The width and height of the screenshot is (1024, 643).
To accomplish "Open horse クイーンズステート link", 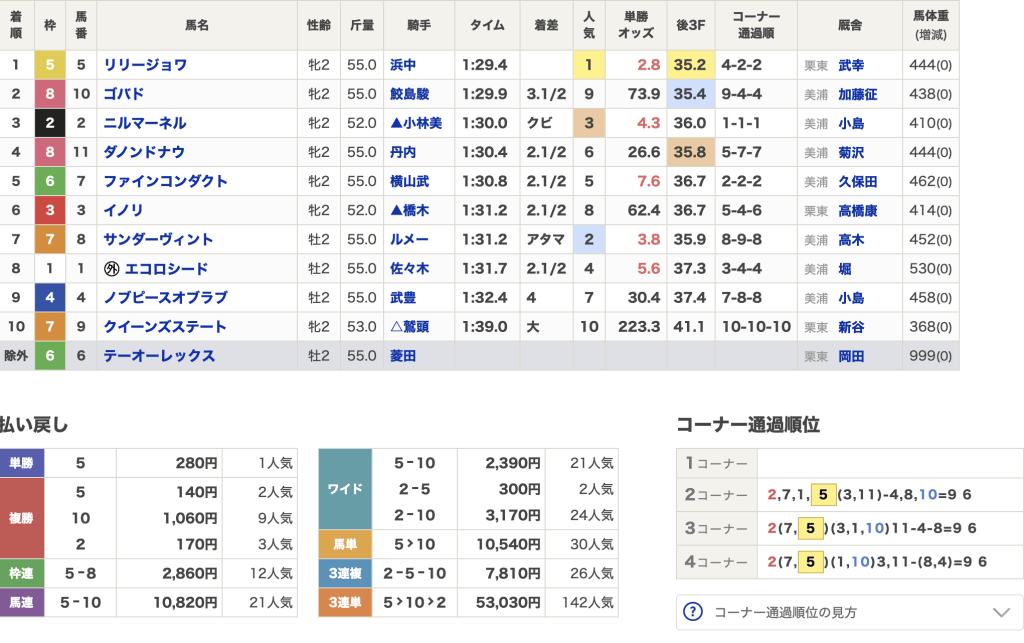I will click(x=165, y=326).
